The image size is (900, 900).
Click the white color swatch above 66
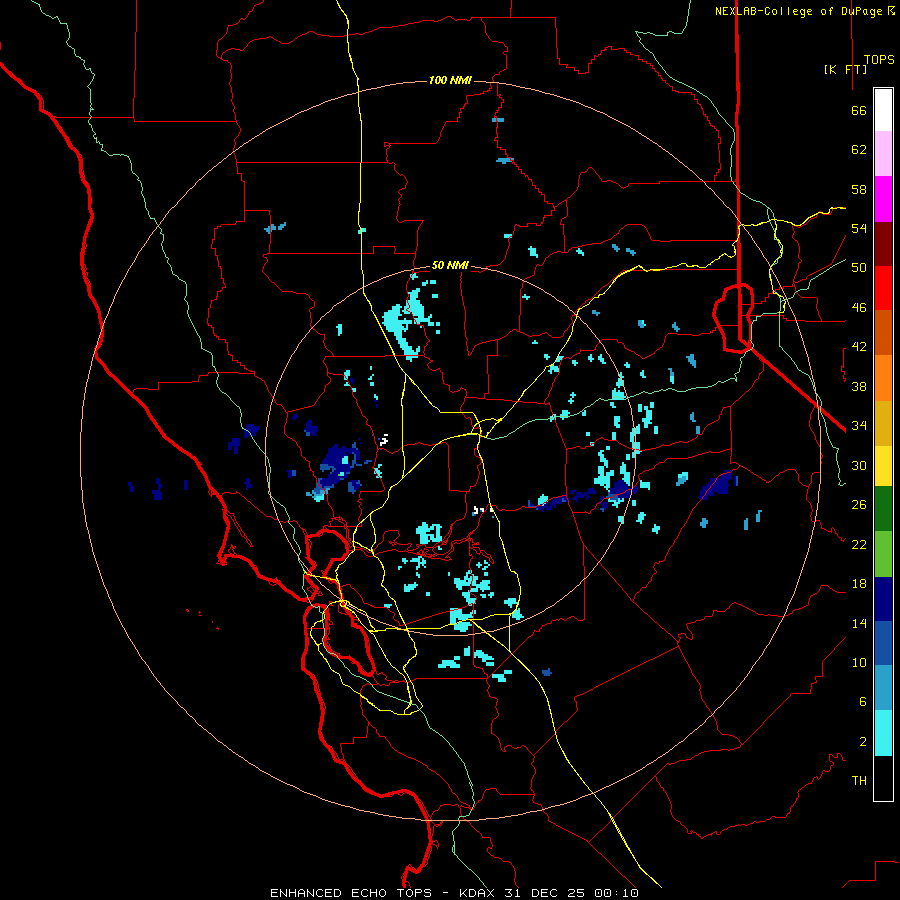click(883, 110)
